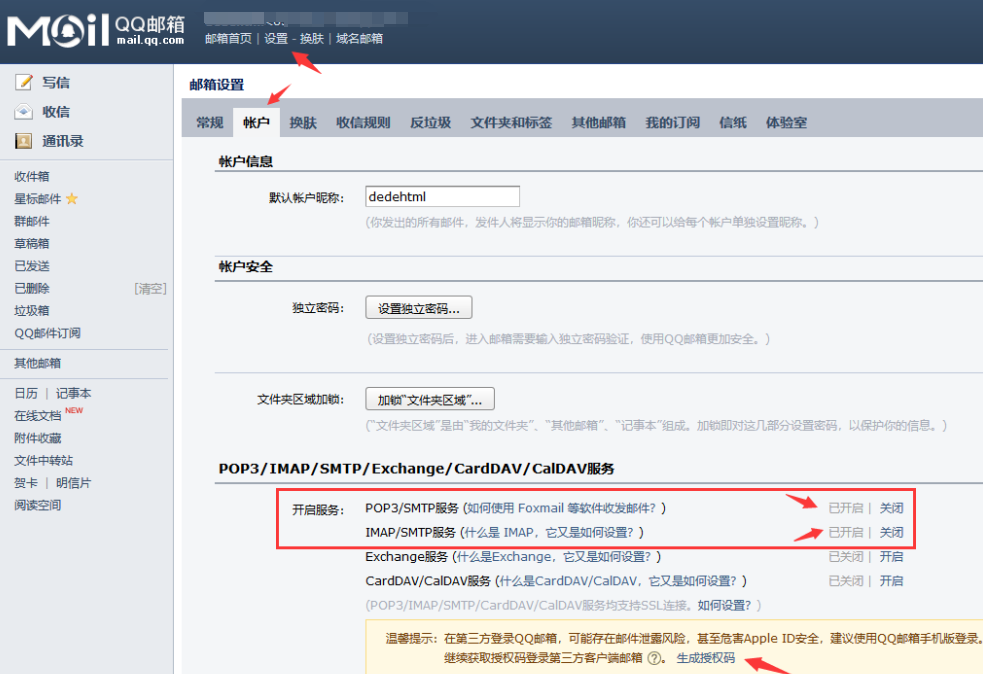The width and height of the screenshot is (983, 674).
Task: Open 其他邮箱 in the sidebar
Action: click(38, 363)
